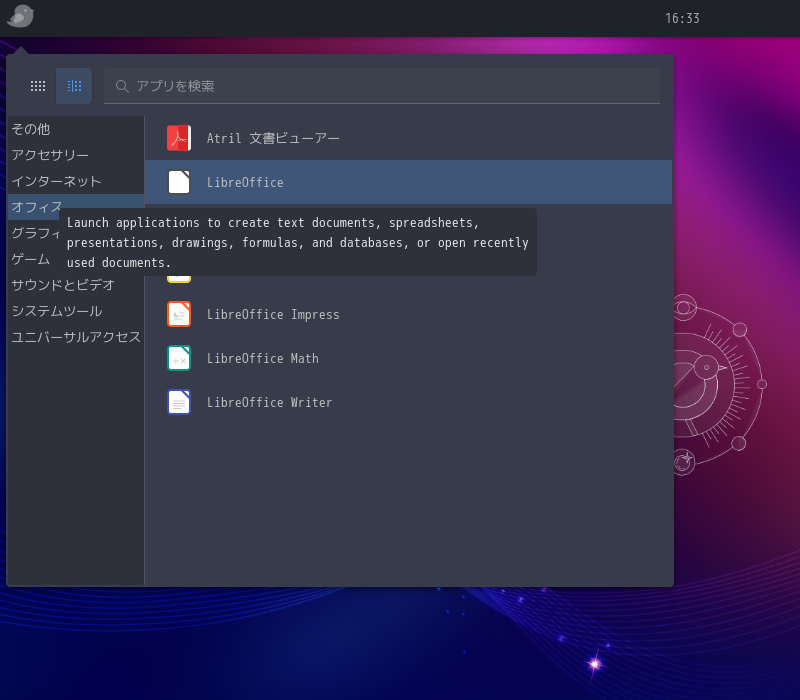Open LibreOffice Math via its icon
This screenshot has height=700, width=800.
coord(179,358)
